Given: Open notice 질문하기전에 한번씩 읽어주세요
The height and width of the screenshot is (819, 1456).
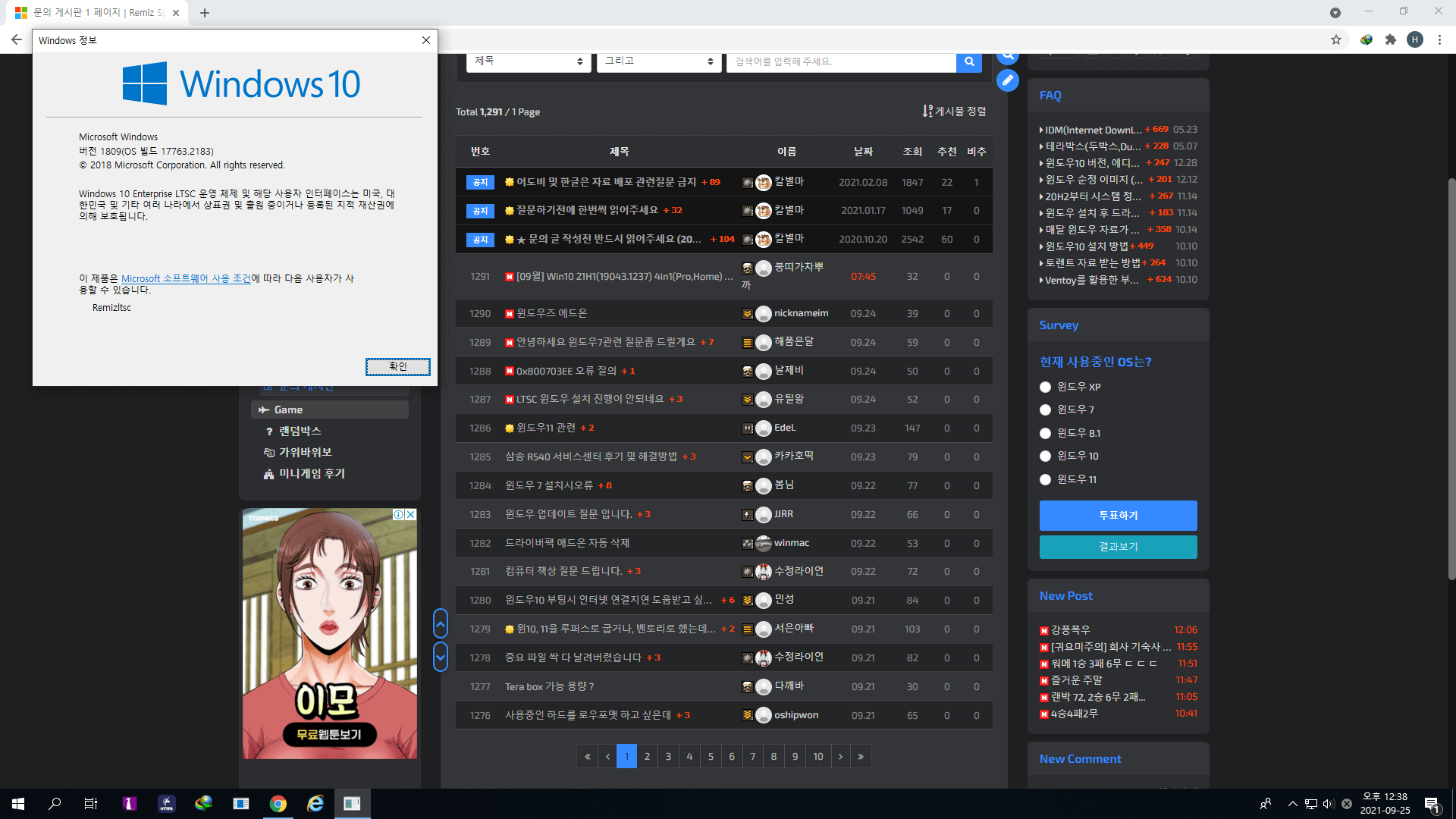Looking at the screenshot, I should coord(587,210).
